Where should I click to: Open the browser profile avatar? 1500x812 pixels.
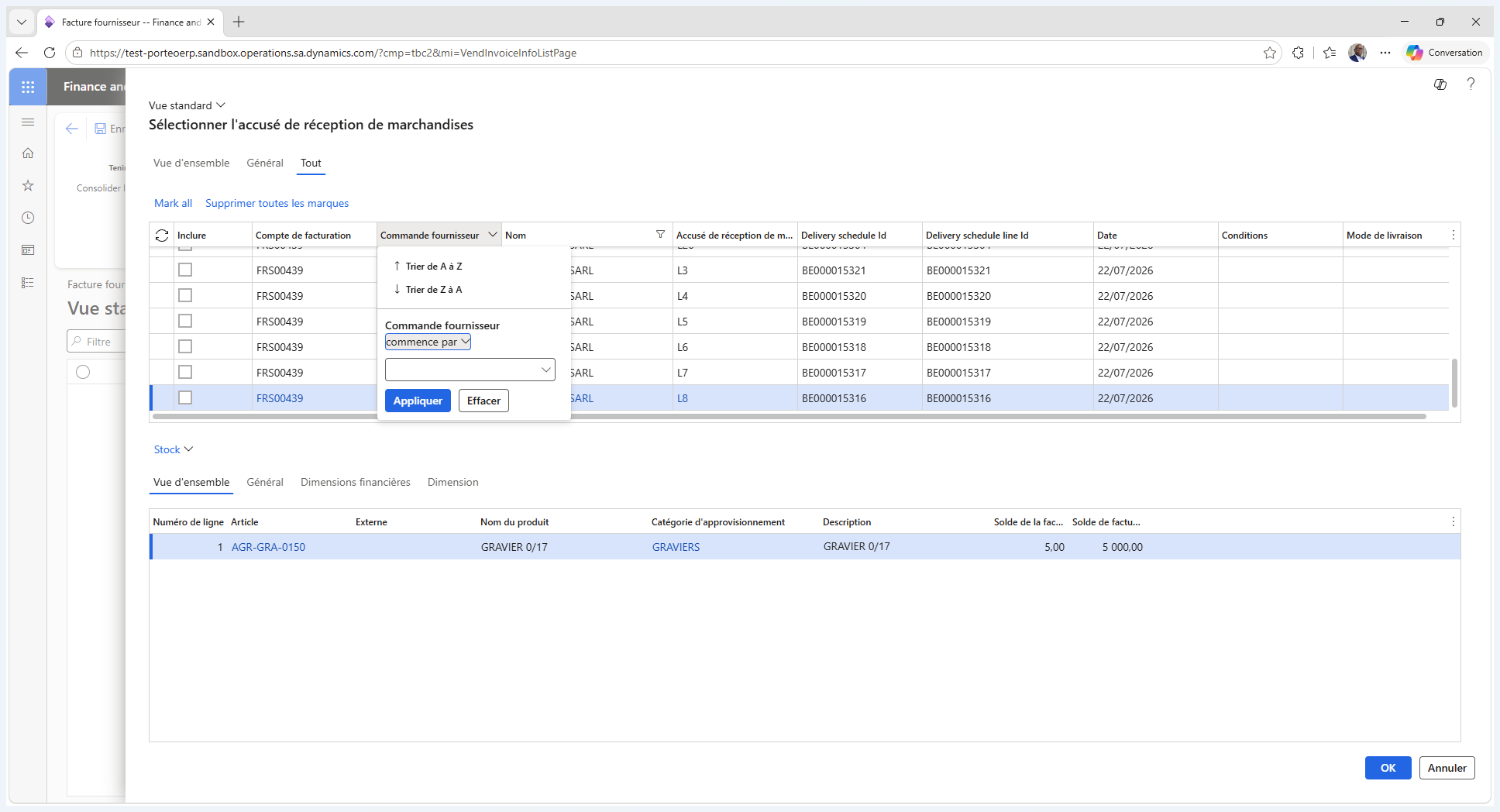pyautogui.click(x=1357, y=53)
